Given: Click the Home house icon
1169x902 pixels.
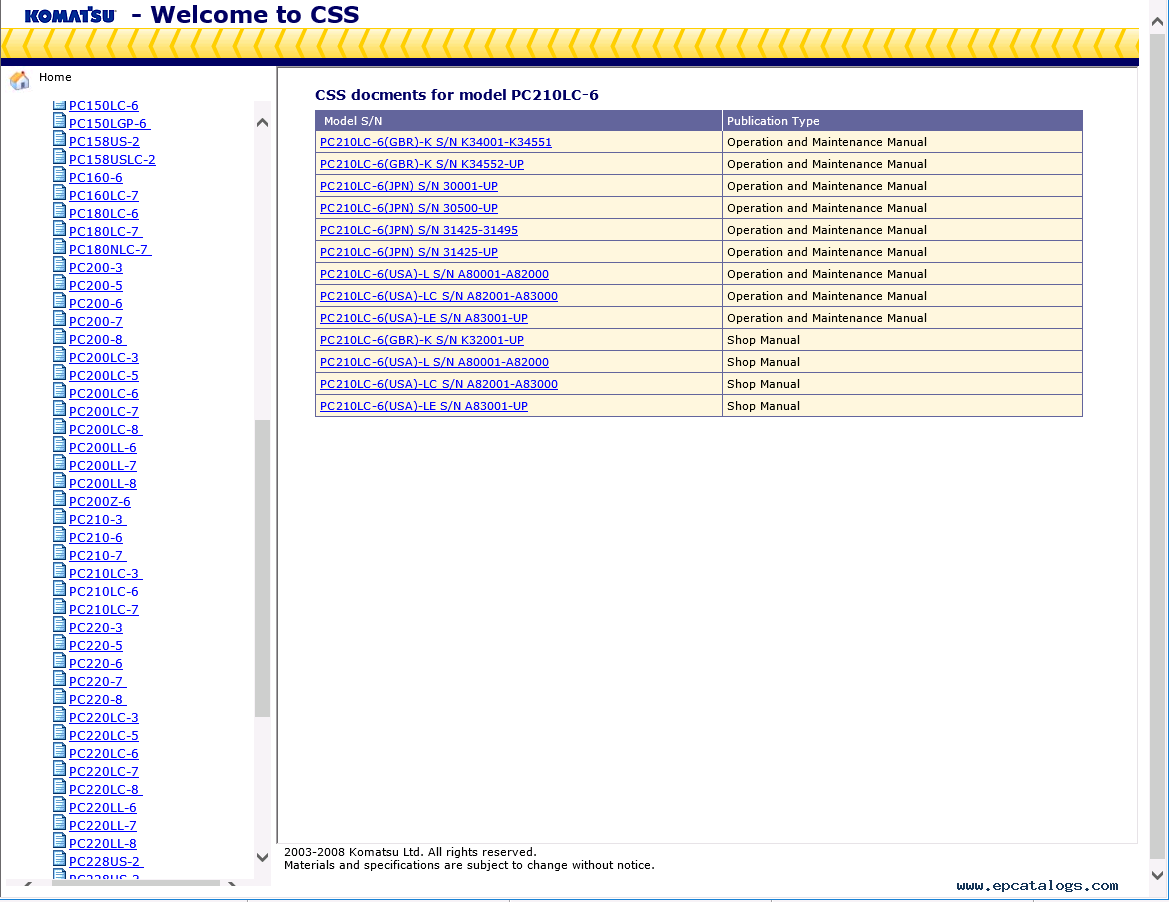Looking at the screenshot, I should pos(19,79).
